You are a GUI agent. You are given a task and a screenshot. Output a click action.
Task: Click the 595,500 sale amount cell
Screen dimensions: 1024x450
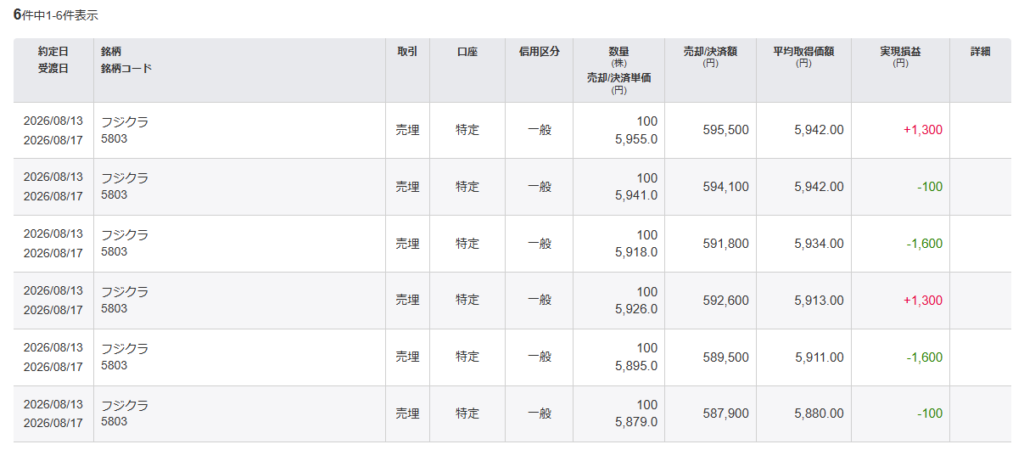coord(711,130)
